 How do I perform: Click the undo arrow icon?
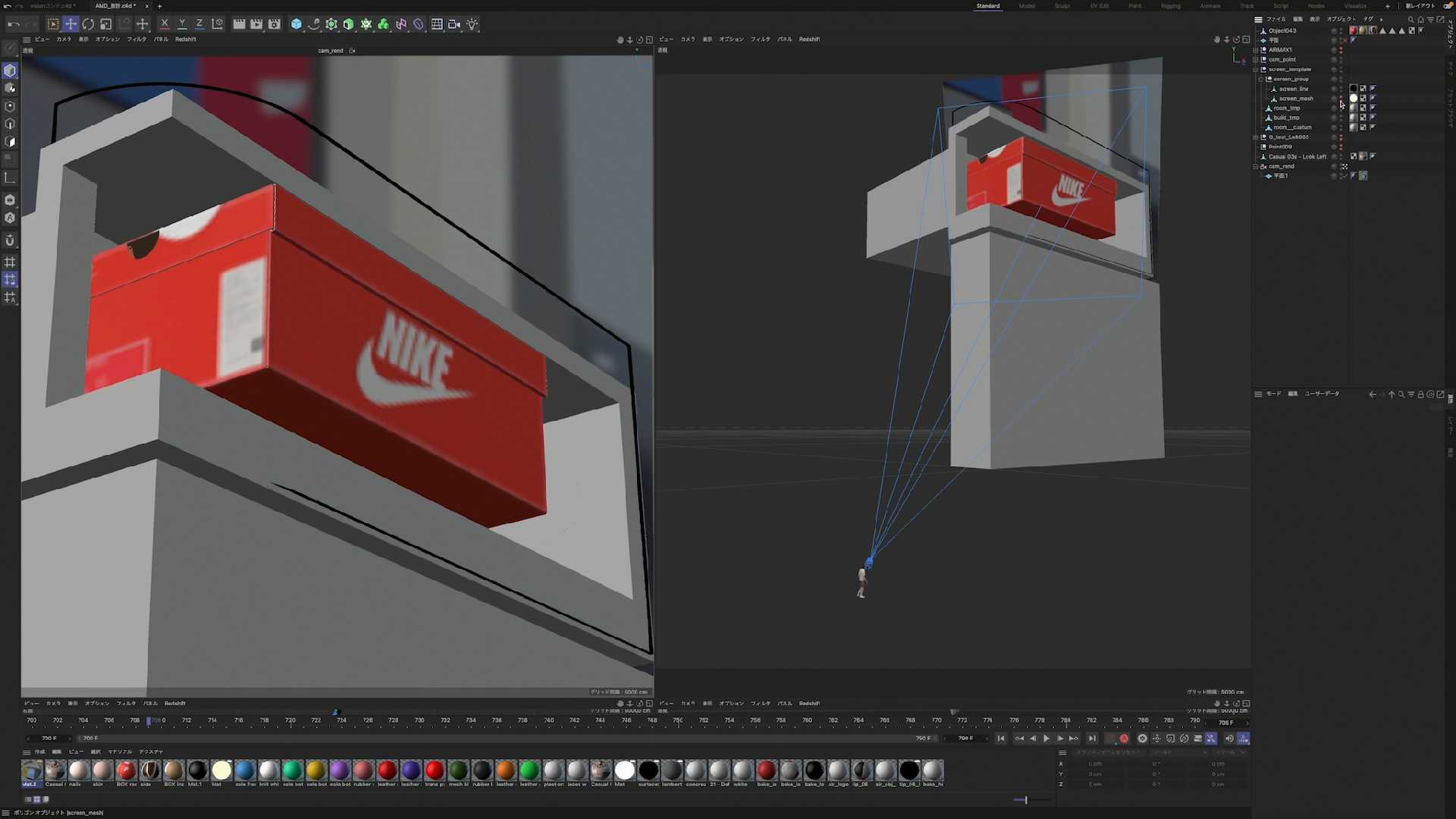tap(14, 24)
